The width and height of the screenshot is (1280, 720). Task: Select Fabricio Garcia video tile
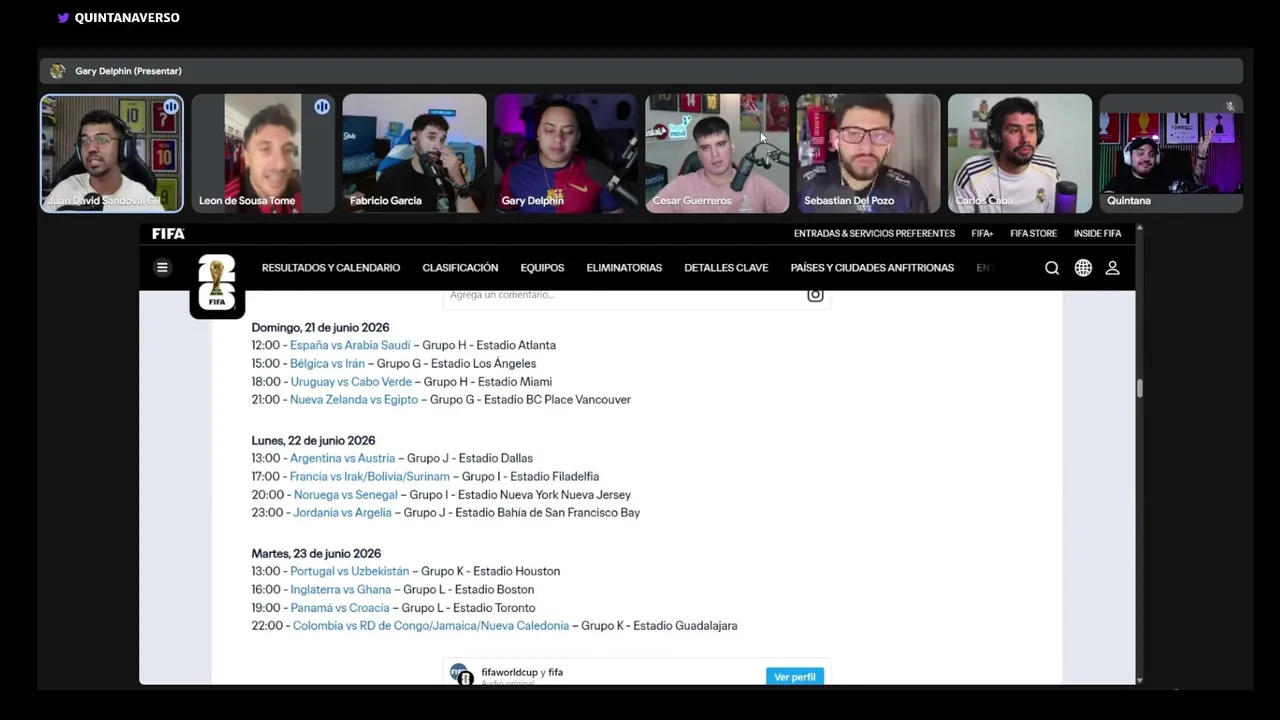point(414,153)
